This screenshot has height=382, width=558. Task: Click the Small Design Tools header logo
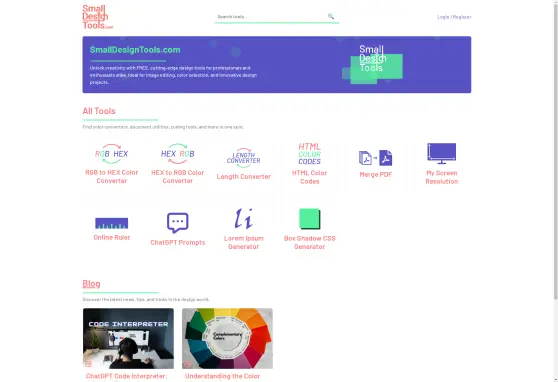[98, 17]
